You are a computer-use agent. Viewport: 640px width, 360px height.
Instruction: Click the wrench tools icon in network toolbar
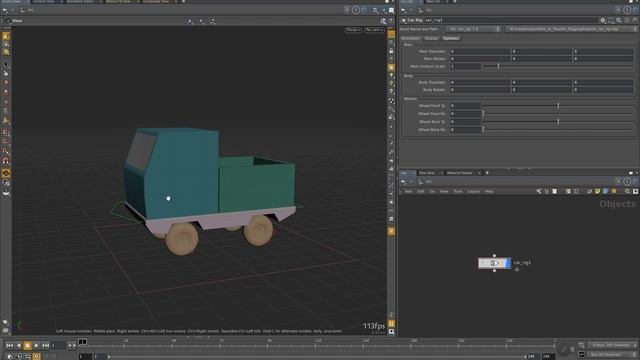(539, 191)
